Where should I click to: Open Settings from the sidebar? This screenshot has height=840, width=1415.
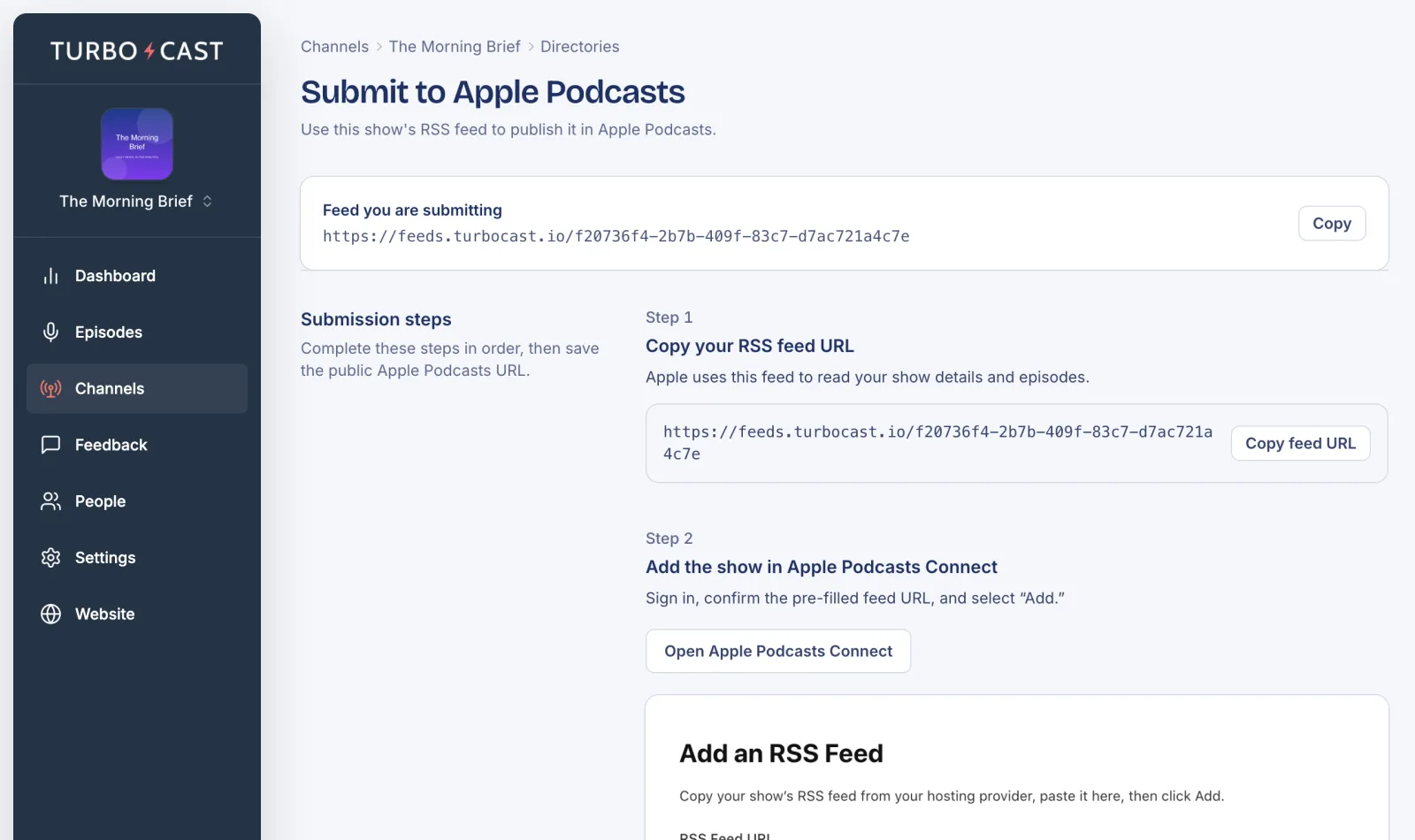pyautogui.click(x=137, y=558)
